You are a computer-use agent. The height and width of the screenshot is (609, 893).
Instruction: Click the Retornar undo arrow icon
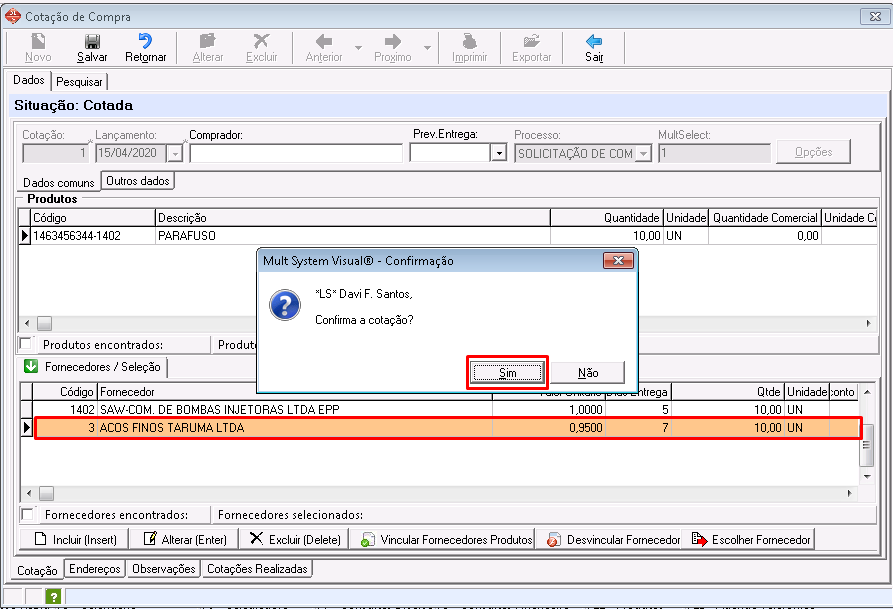[145, 41]
